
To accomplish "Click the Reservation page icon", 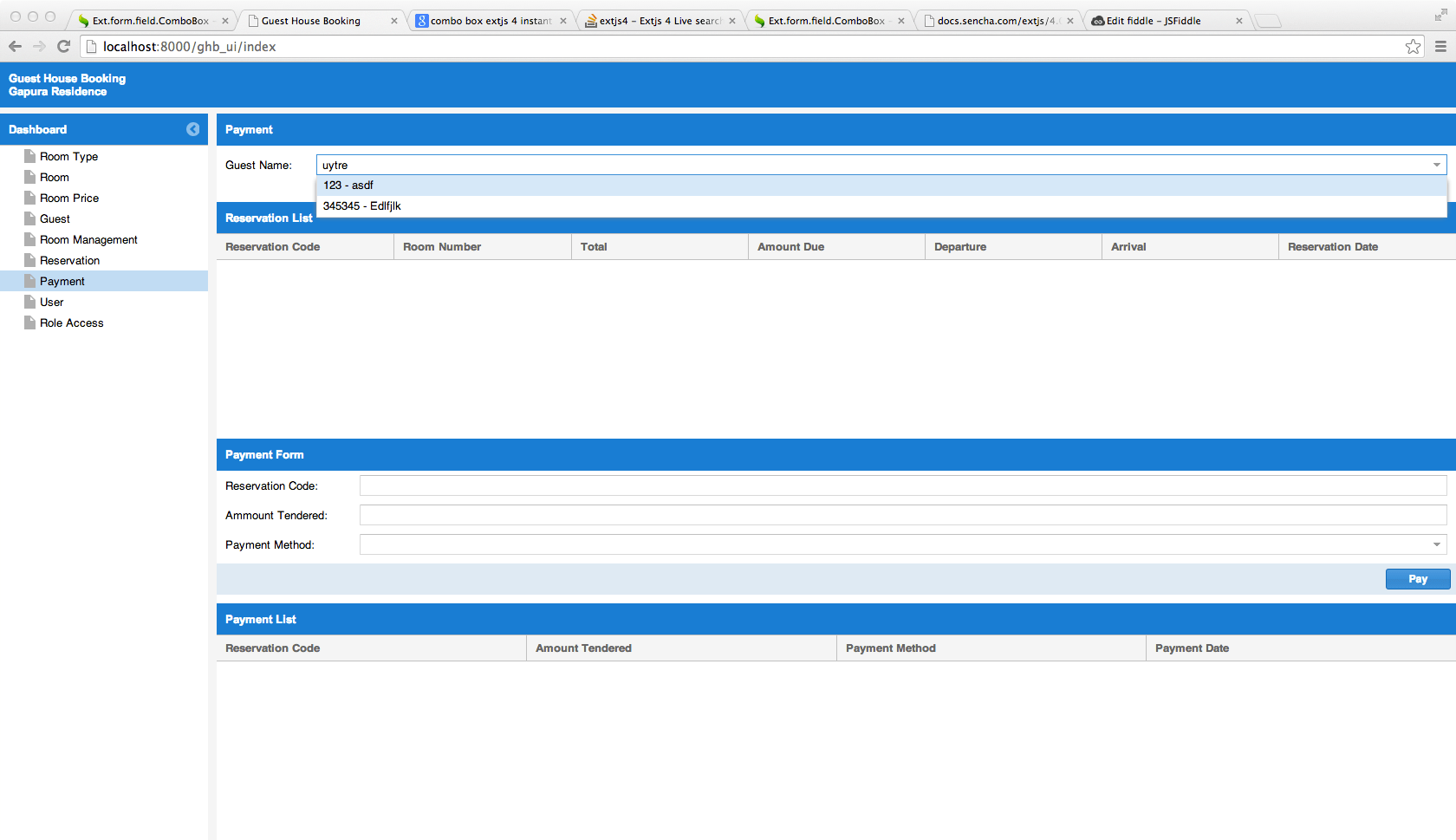I will 29,260.
